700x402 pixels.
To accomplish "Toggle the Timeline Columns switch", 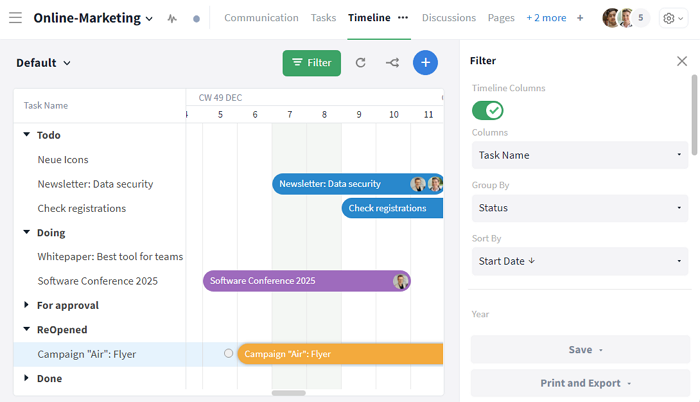I will (x=488, y=109).
